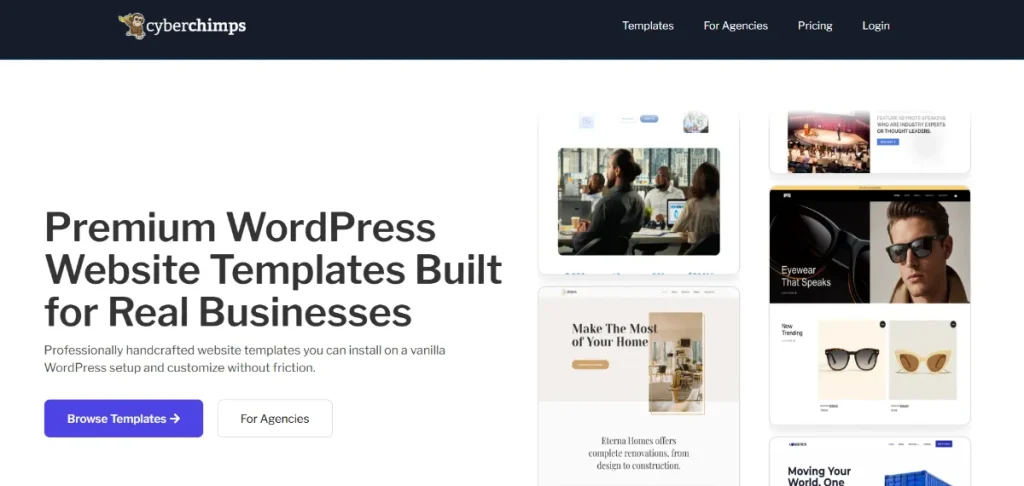The height and width of the screenshot is (486, 1024).
Task: Select For Agencies in the top navigation
Action: click(735, 26)
